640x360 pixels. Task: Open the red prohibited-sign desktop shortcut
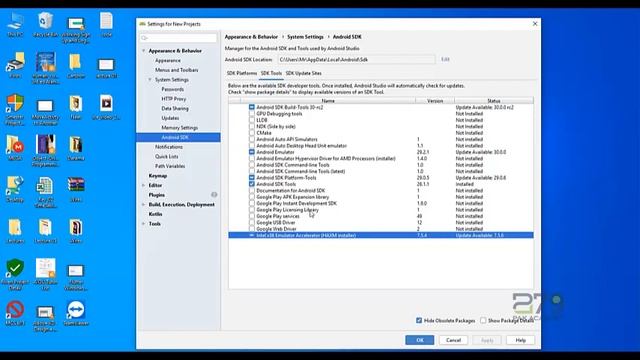(15, 310)
